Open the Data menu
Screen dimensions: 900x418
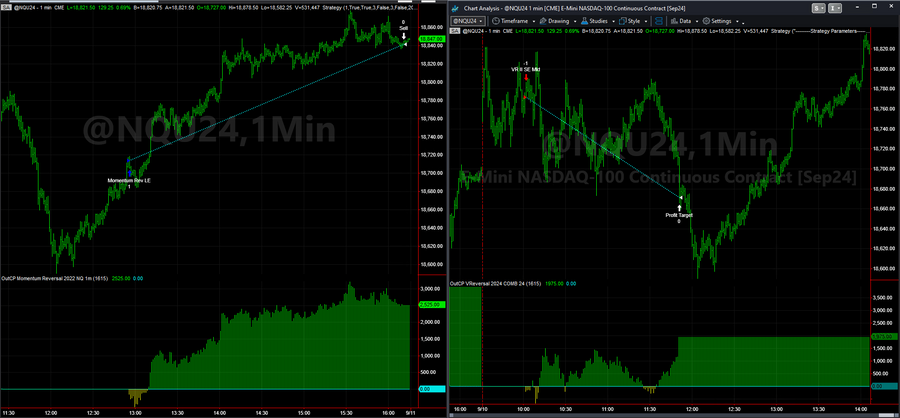[x=684, y=21]
